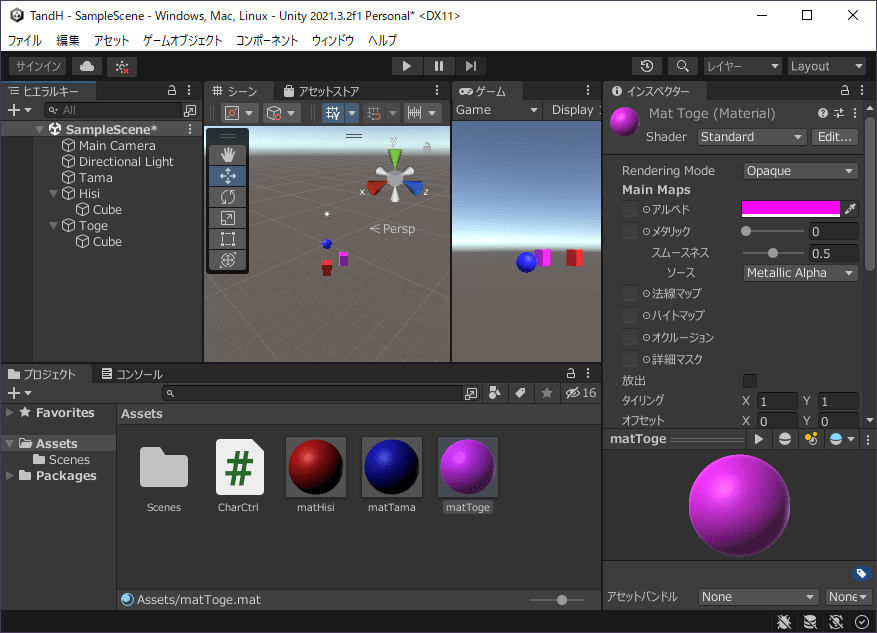Select Directional Light in Hierarchy
This screenshot has width=877, height=633.
pyautogui.click(x=126, y=162)
